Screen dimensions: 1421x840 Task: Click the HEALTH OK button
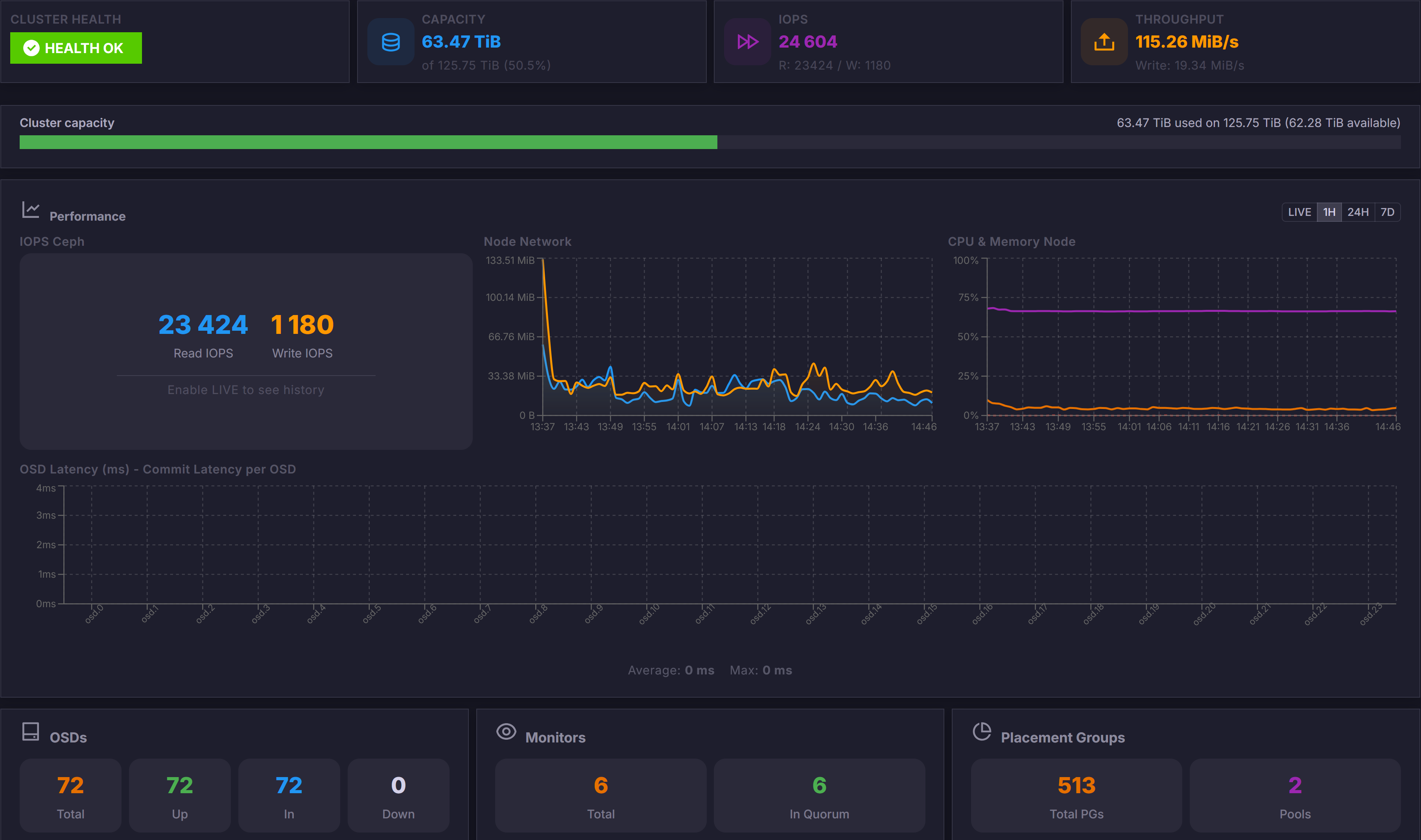(x=76, y=48)
